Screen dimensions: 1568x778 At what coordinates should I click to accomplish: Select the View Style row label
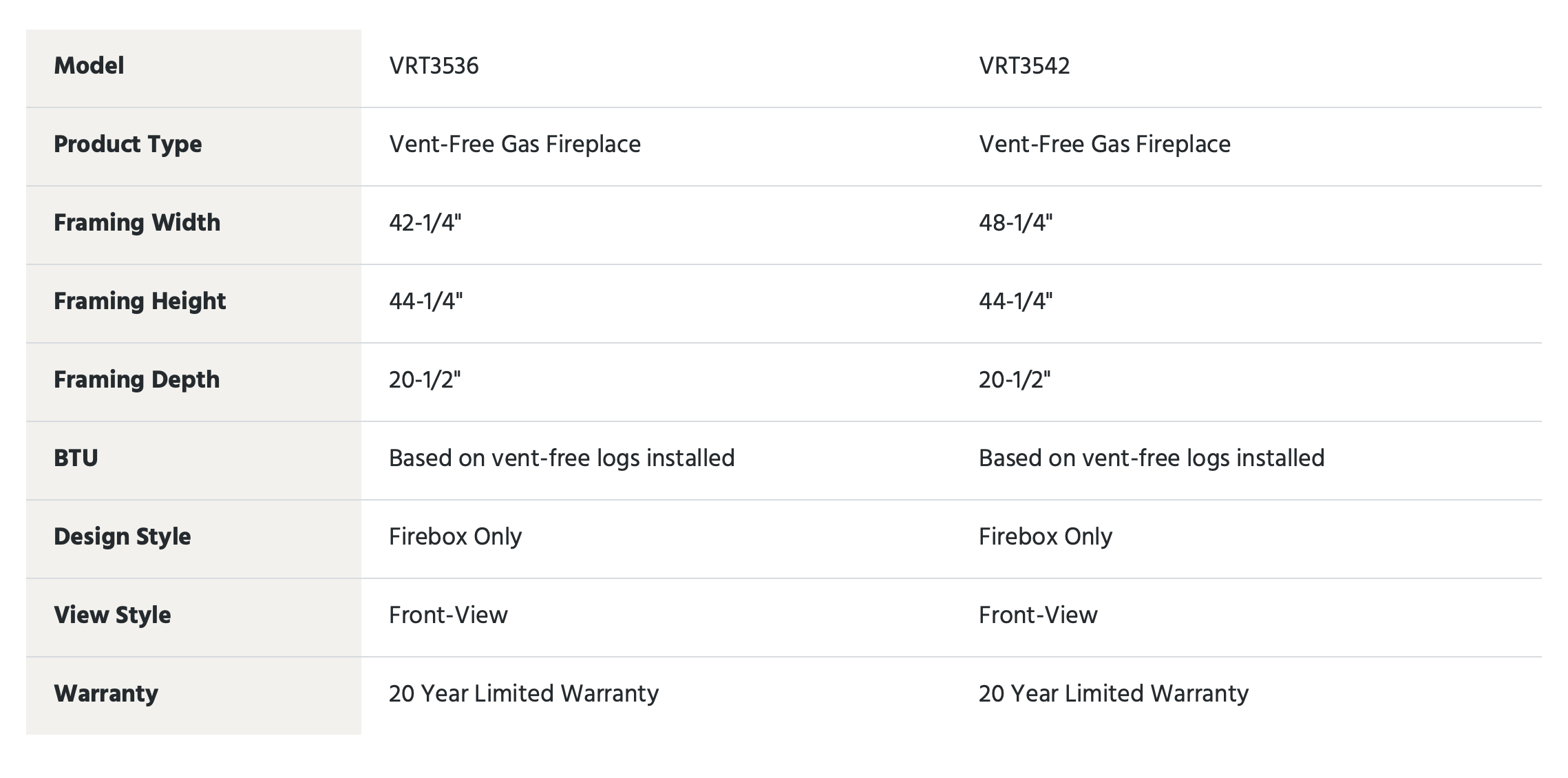[112, 616]
